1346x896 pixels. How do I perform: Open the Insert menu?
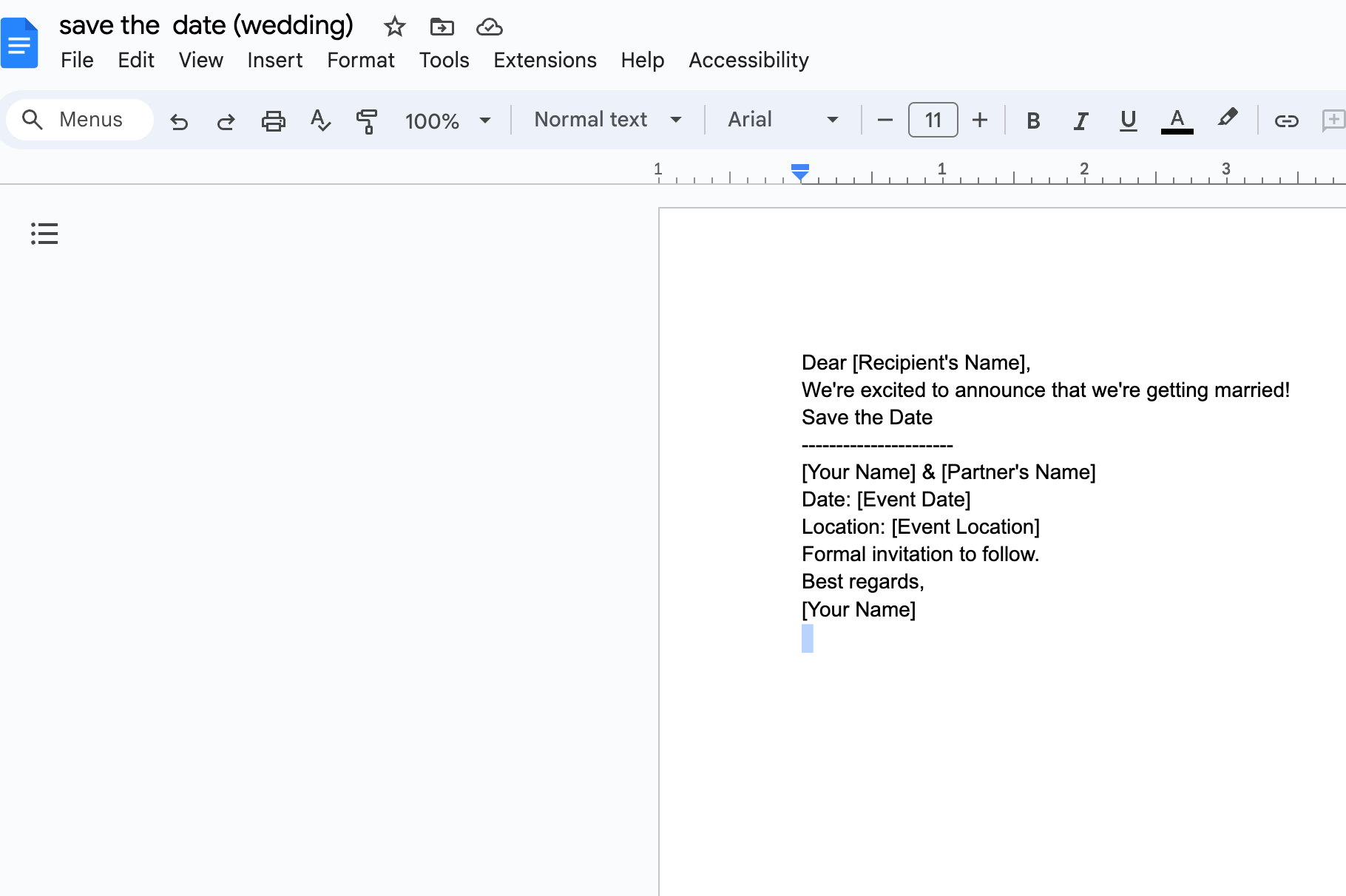coord(274,60)
